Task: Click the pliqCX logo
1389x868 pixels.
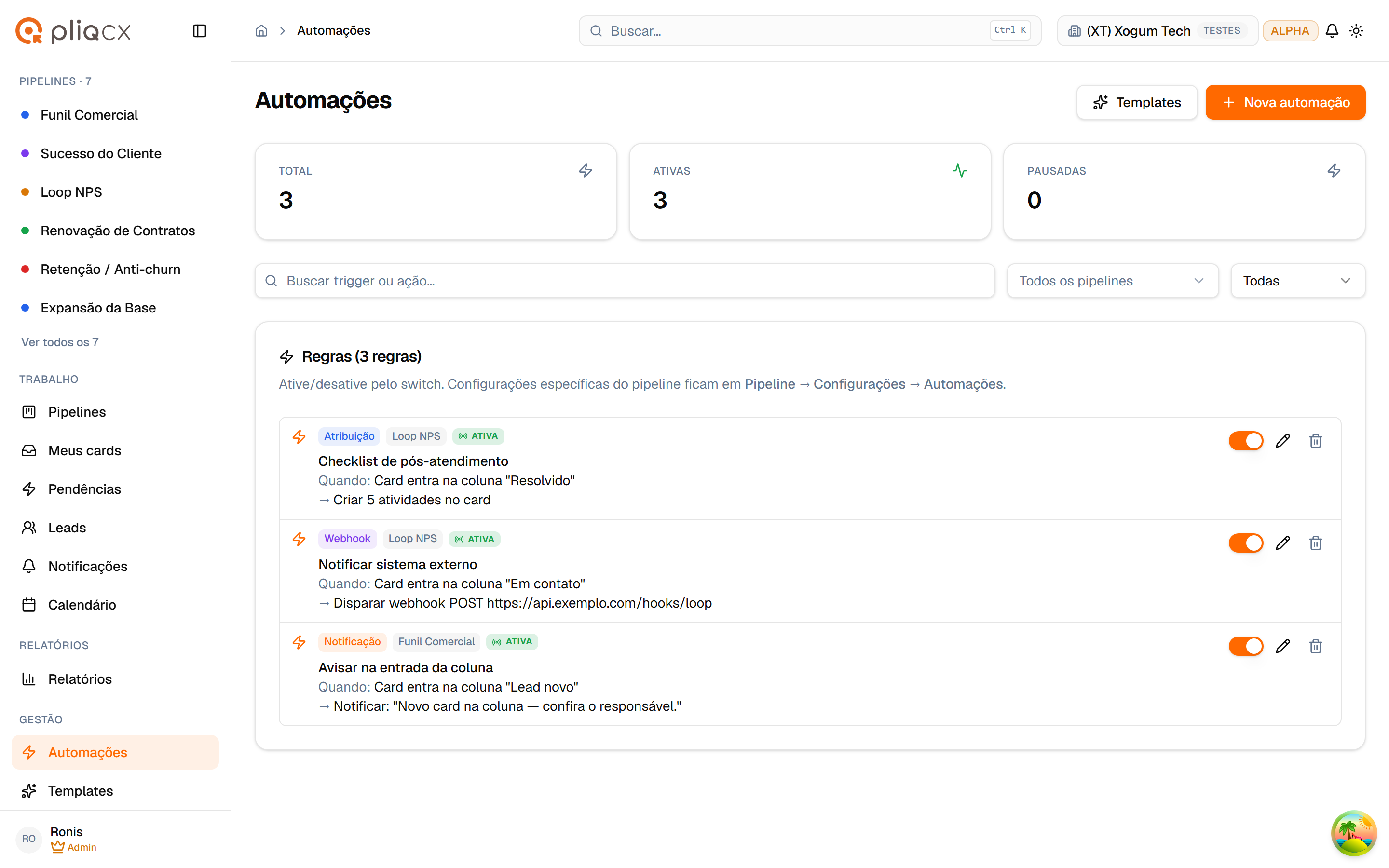Action: [73, 31]
